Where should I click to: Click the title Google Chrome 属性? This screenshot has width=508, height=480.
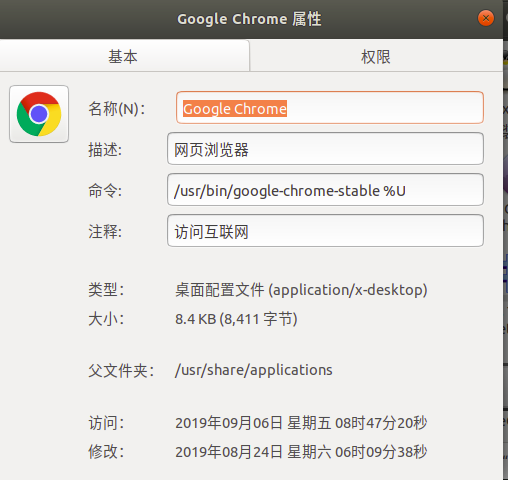[x=249, y=19]
